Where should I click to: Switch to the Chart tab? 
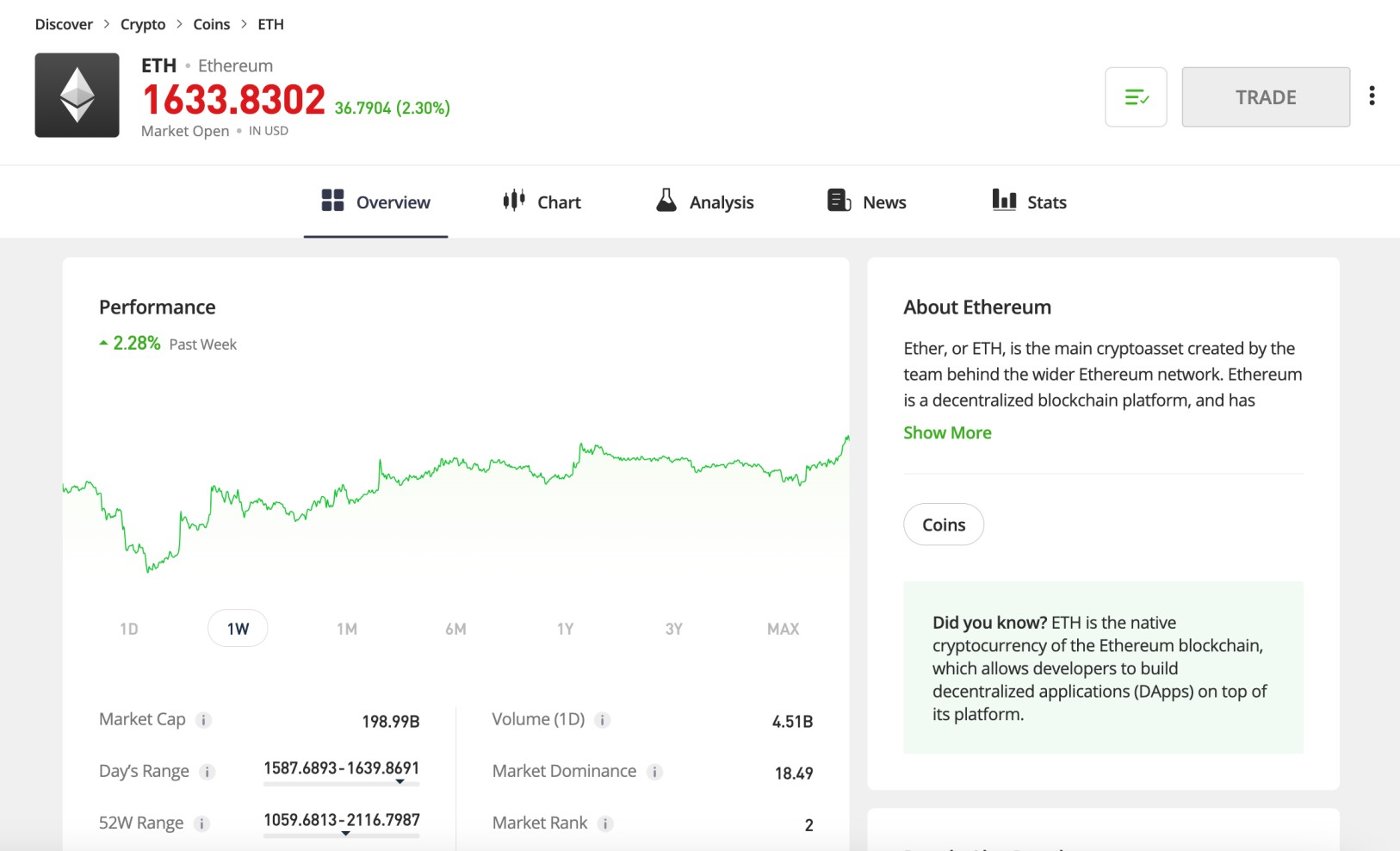coord(542,202)
